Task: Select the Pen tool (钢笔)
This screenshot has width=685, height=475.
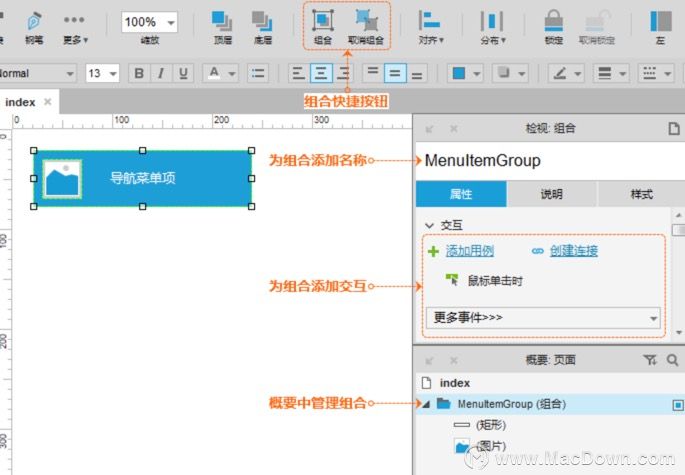Action: 34,28
